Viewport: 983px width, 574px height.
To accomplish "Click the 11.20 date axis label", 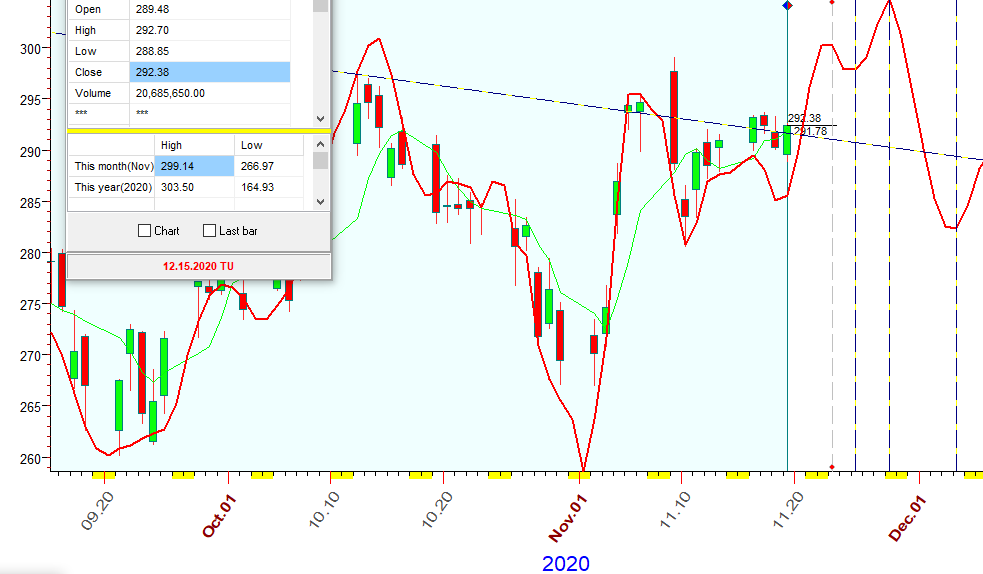I will pyautogui.click(x=788, y=509).
